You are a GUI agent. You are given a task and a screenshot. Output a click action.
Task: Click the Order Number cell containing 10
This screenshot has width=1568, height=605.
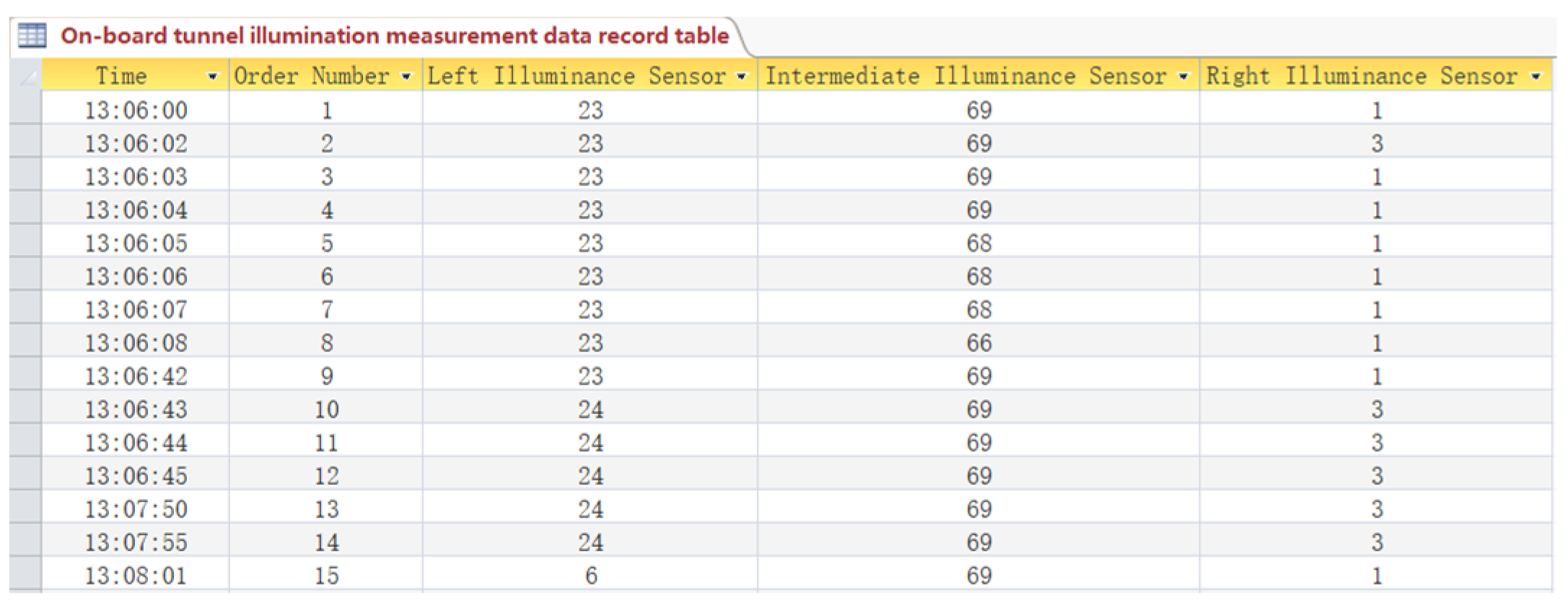point(326,409)
